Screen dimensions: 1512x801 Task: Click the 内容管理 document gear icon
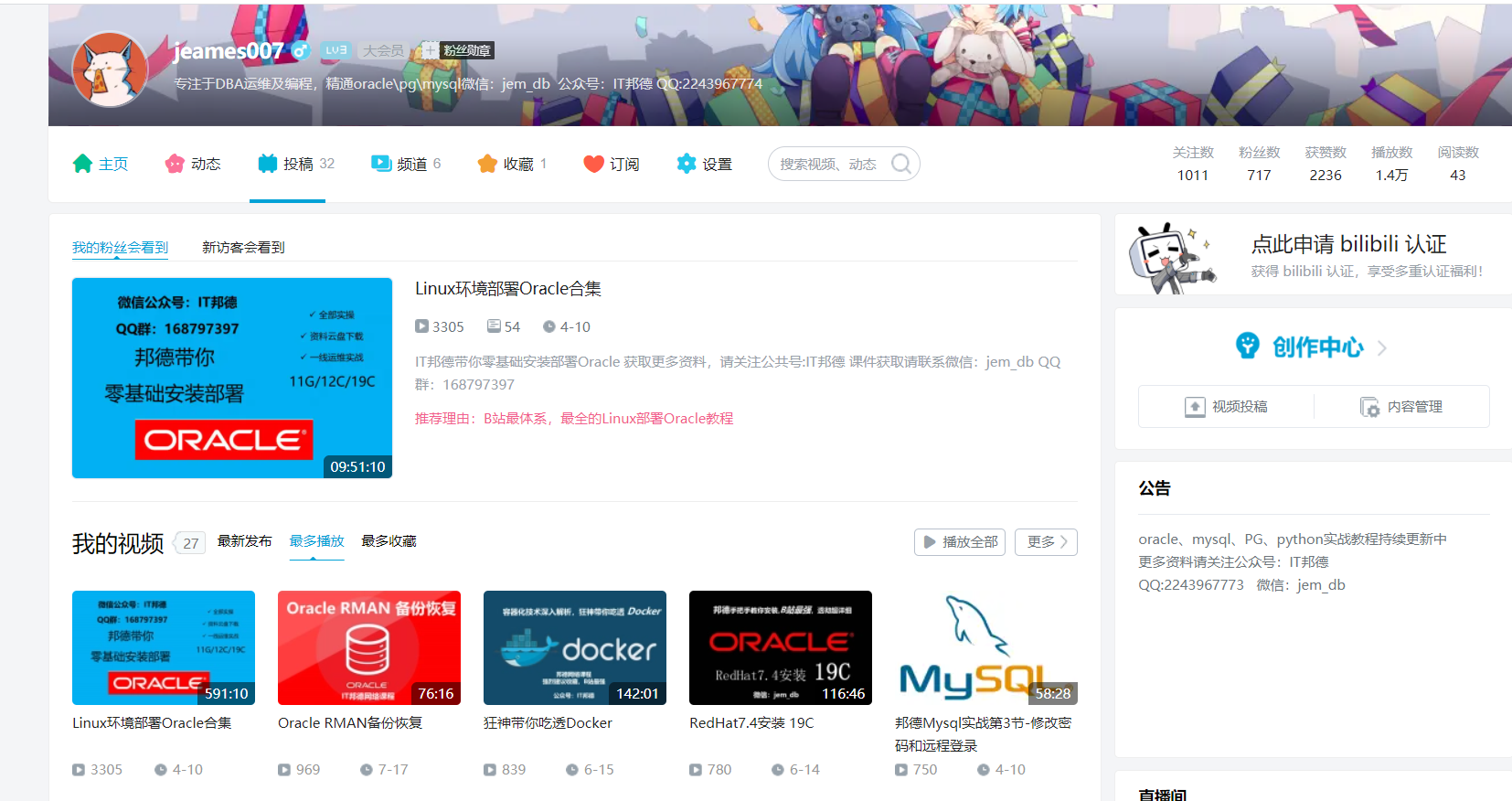pos(1369,407)
